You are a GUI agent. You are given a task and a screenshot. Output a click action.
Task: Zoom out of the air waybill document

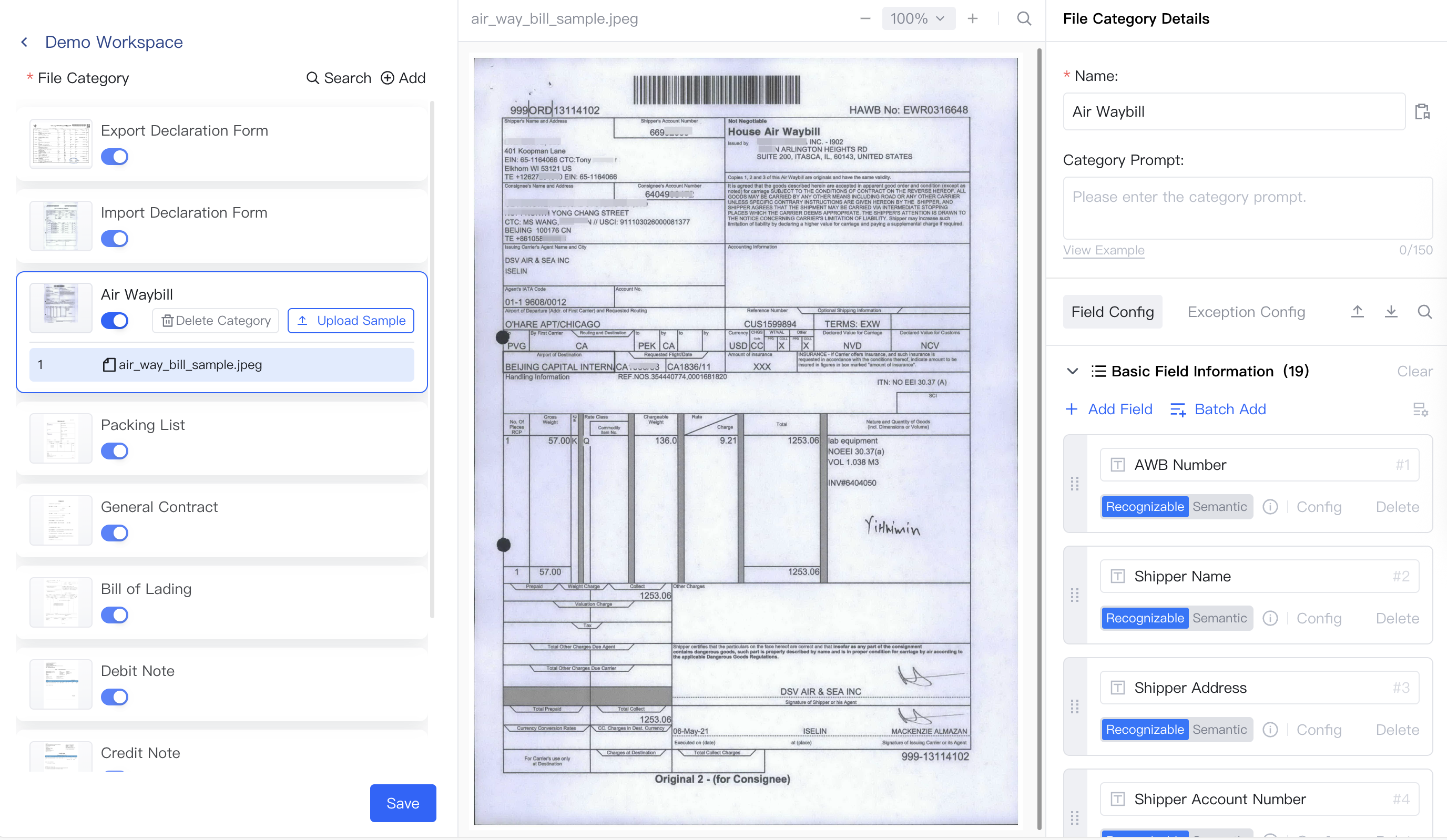[865, 18]
